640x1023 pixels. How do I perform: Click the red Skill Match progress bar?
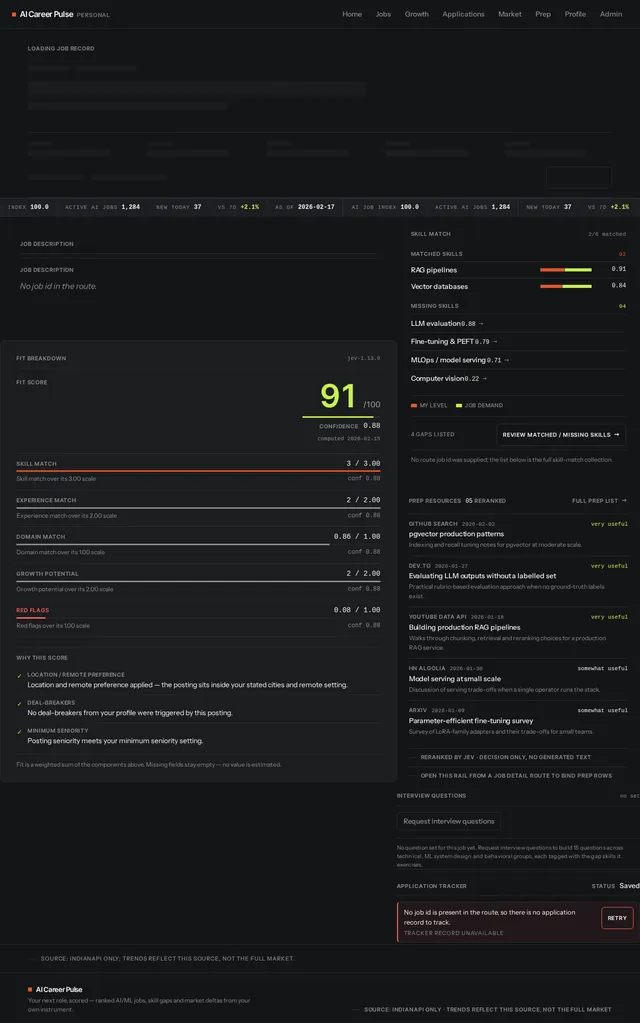click(198, 470)
